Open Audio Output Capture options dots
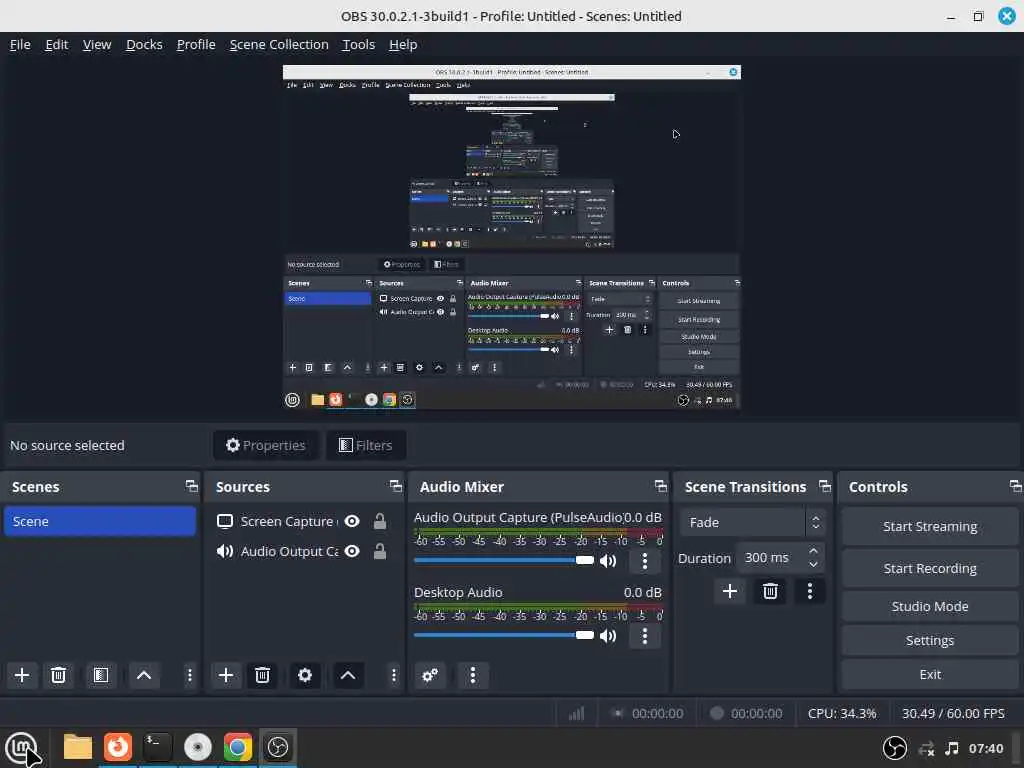Image resolution: width=1024 pixels, height=768 pixels. click(x=645, y=560)
